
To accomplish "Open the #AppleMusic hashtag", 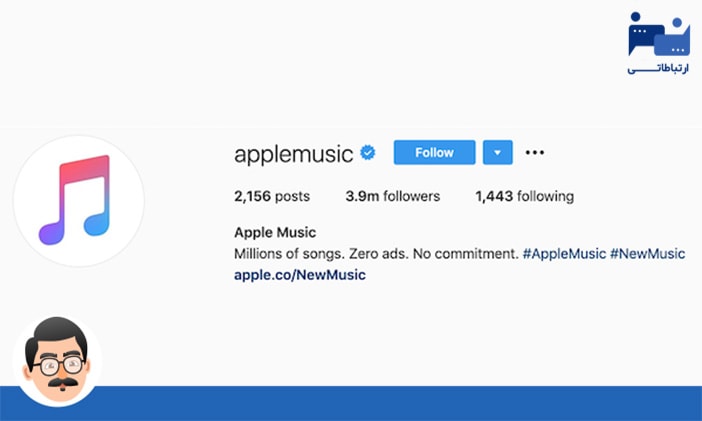I will pyautogui.click(x=563, y=254).
